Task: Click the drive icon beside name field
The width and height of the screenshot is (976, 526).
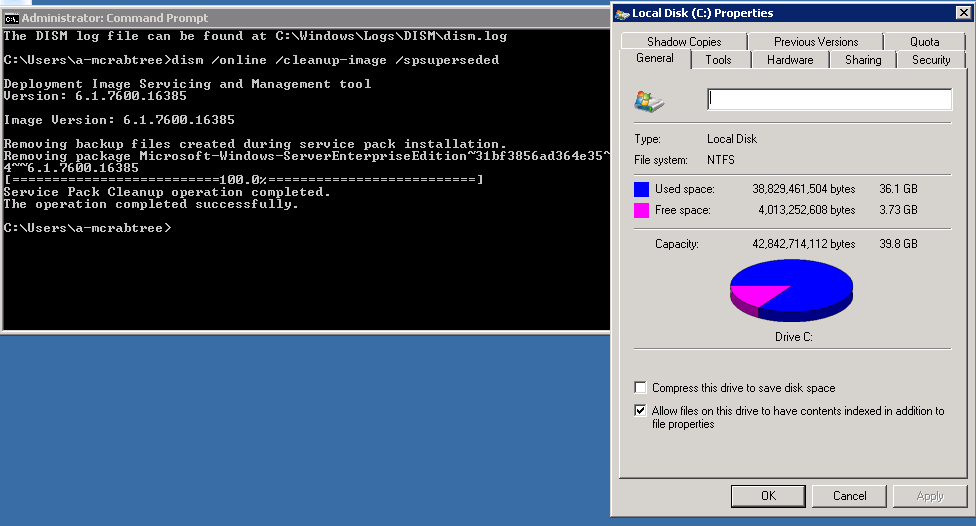Action: pos(648,100)
